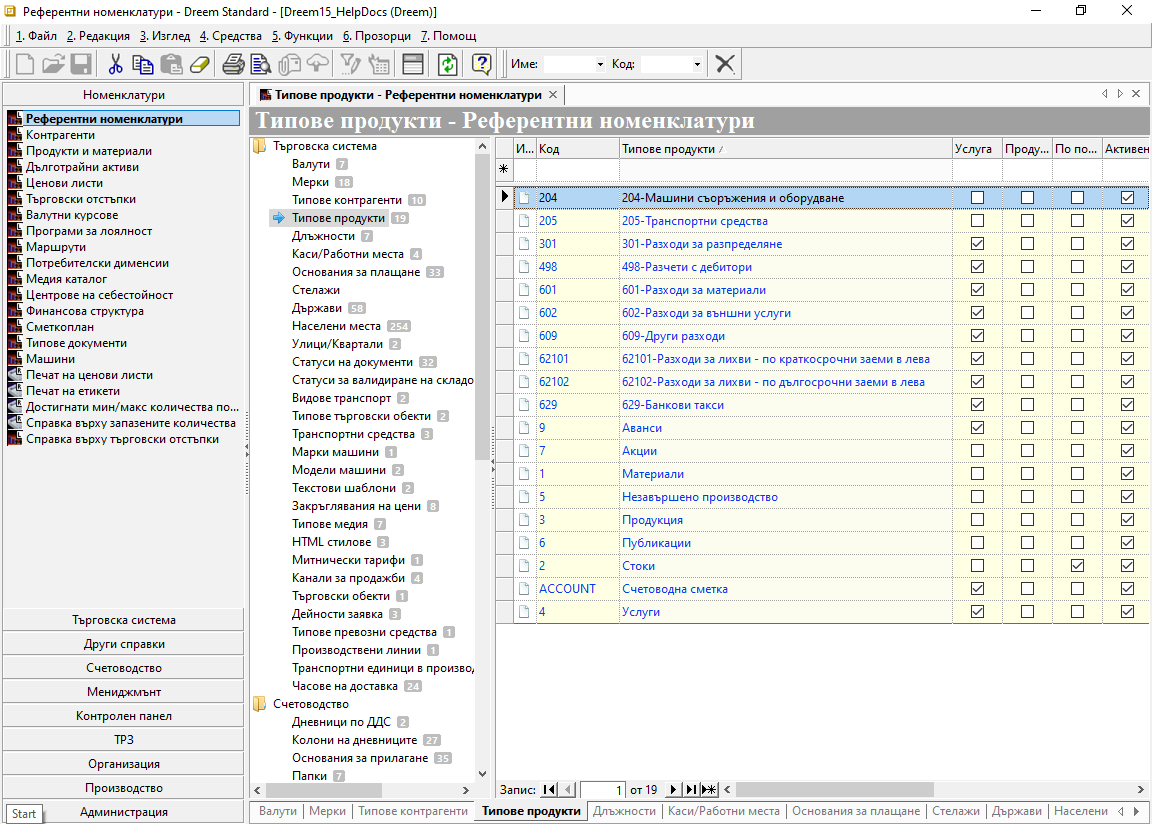Click the Cut scissors icon in toolbar
This screenshot has height=824, width=1152.
tap(116, 64)
